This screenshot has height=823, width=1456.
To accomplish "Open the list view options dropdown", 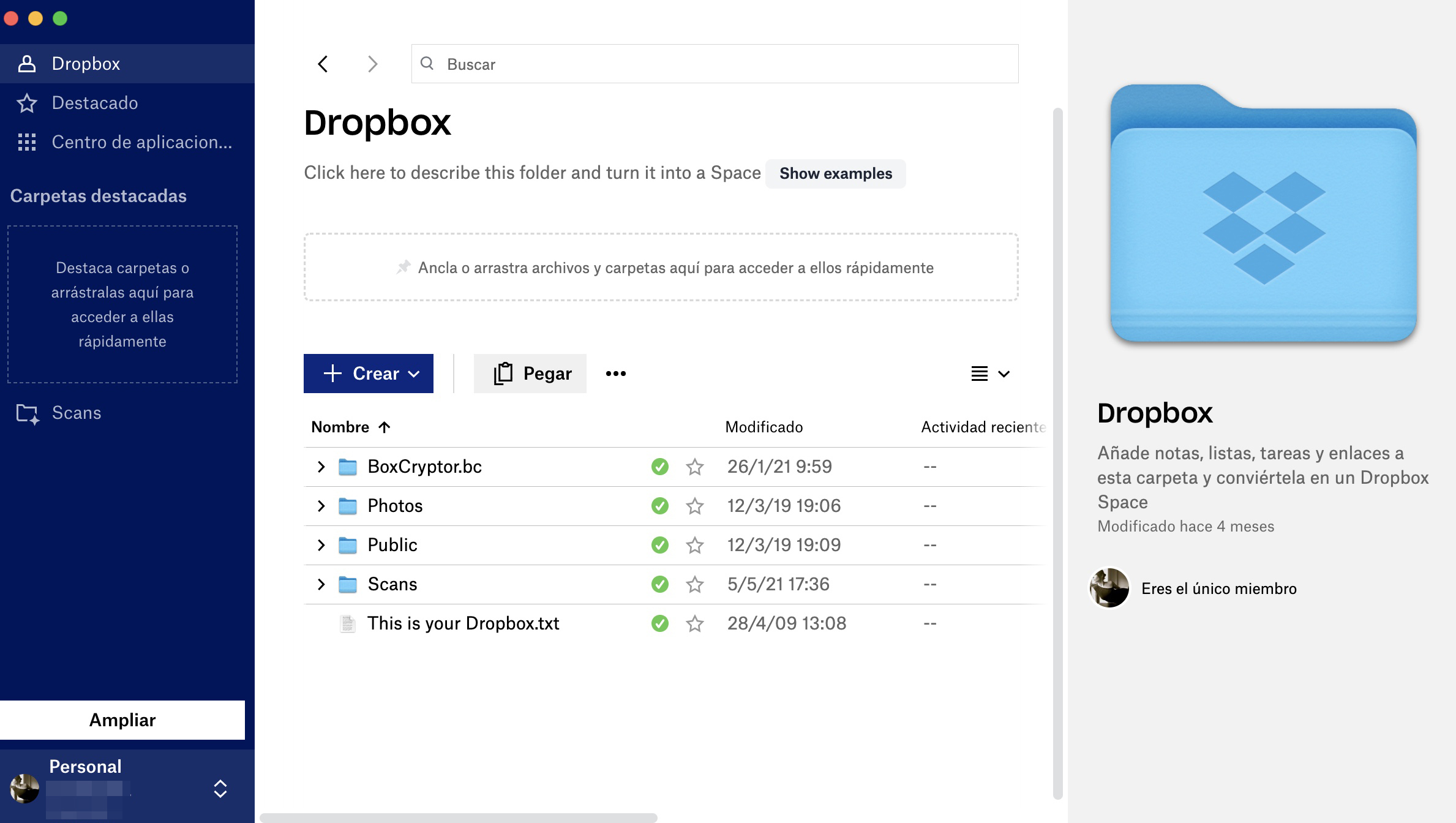I will point(990,374).
